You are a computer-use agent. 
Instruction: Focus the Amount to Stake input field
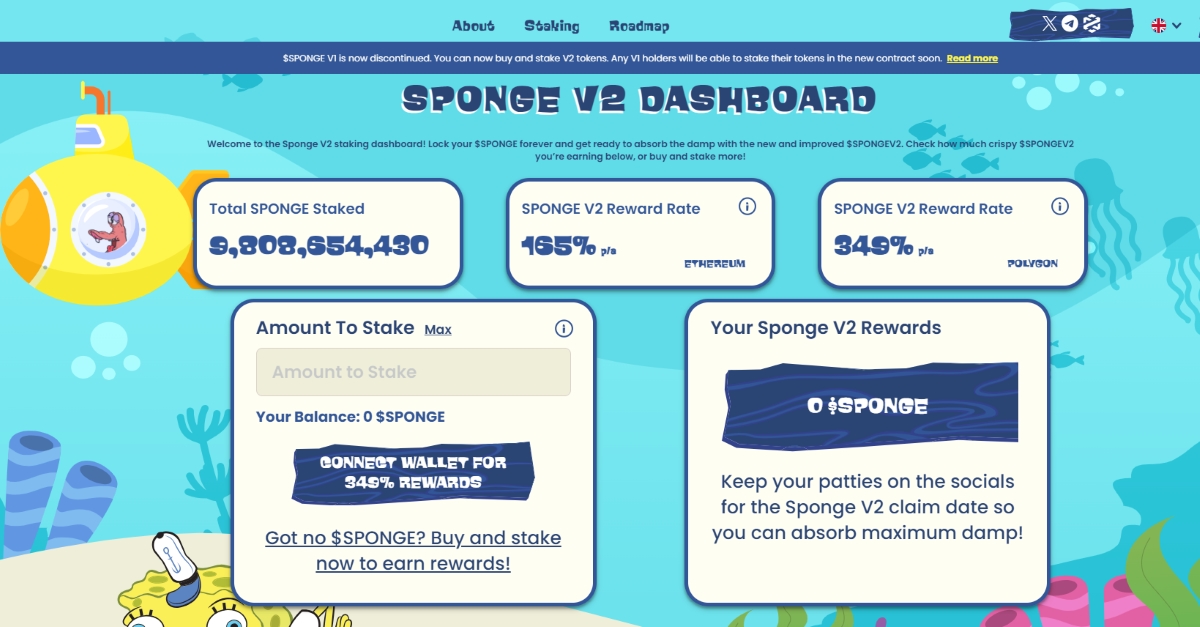pyautogui.click(x=413, y=372)
